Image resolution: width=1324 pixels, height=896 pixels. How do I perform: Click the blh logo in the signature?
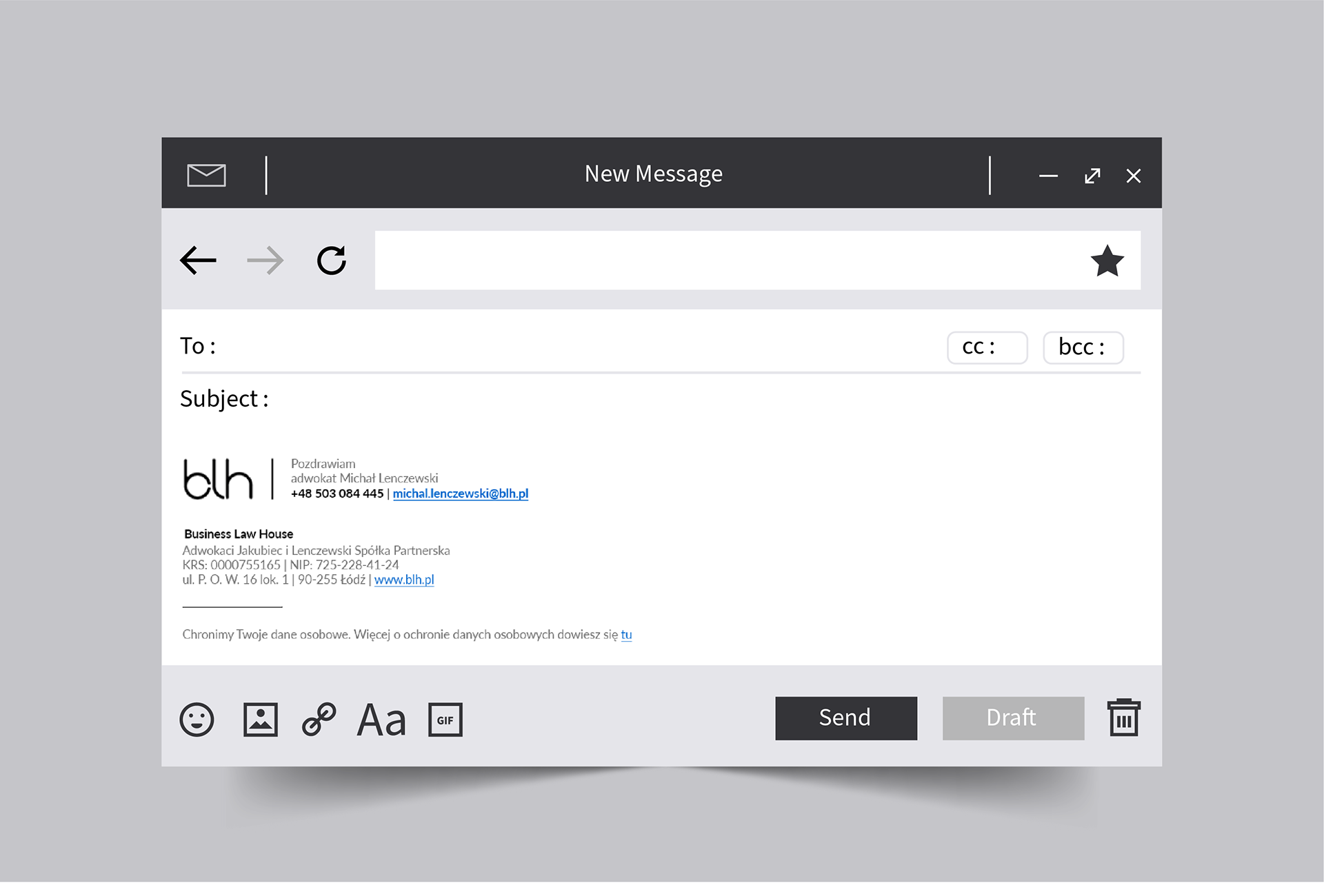pos(218,478)
